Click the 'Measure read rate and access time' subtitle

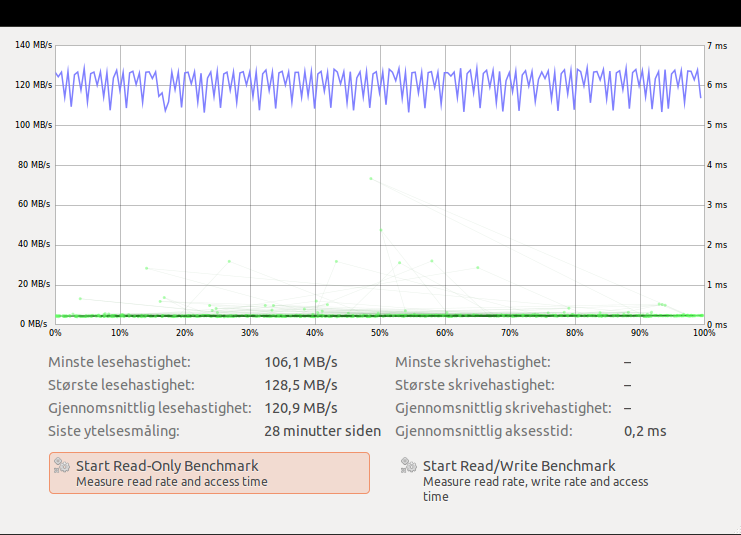[x=172, y=482]
